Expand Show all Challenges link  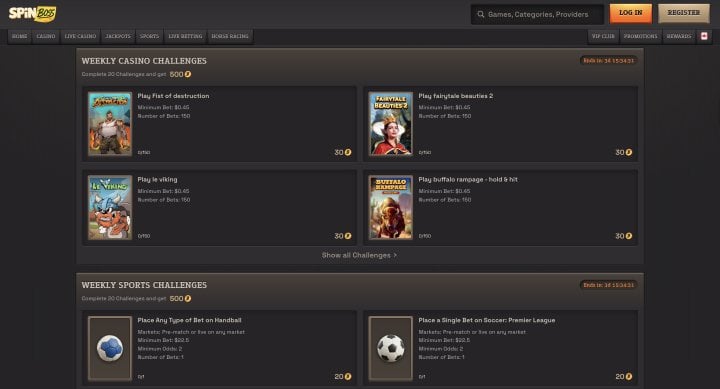point(359,255)
